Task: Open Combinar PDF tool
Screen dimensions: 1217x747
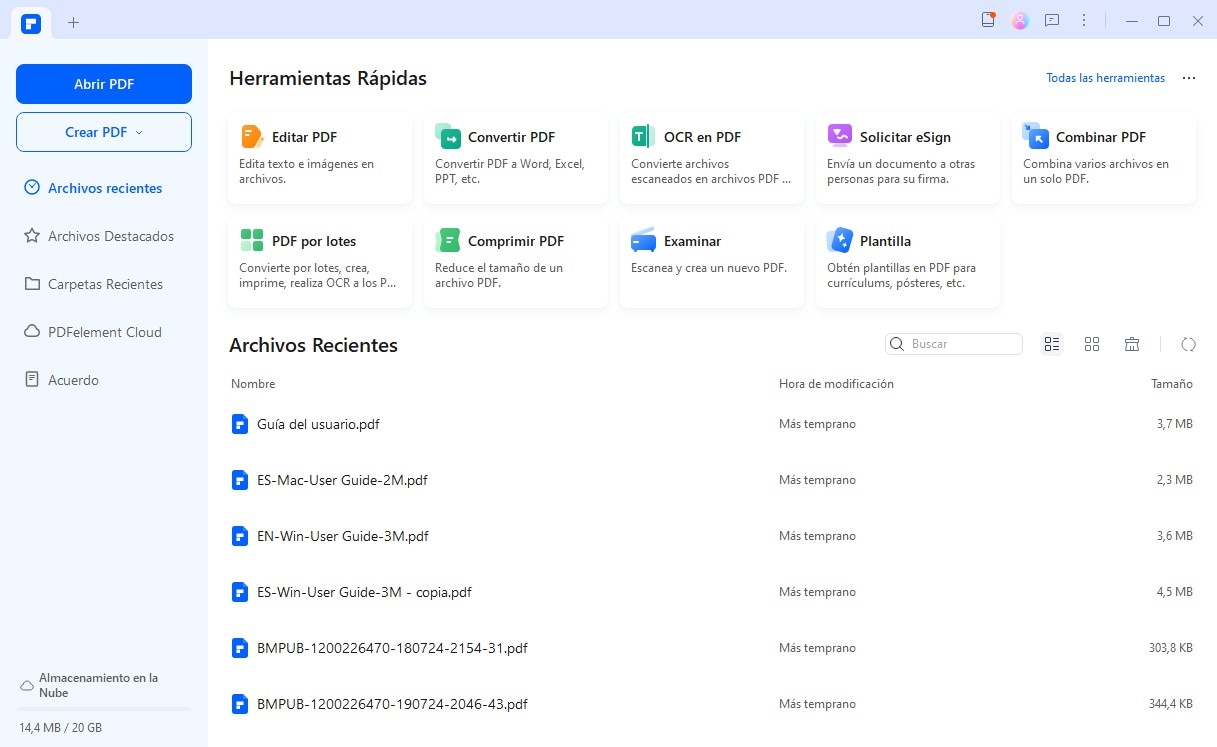Action: [x=1104, y=158]
